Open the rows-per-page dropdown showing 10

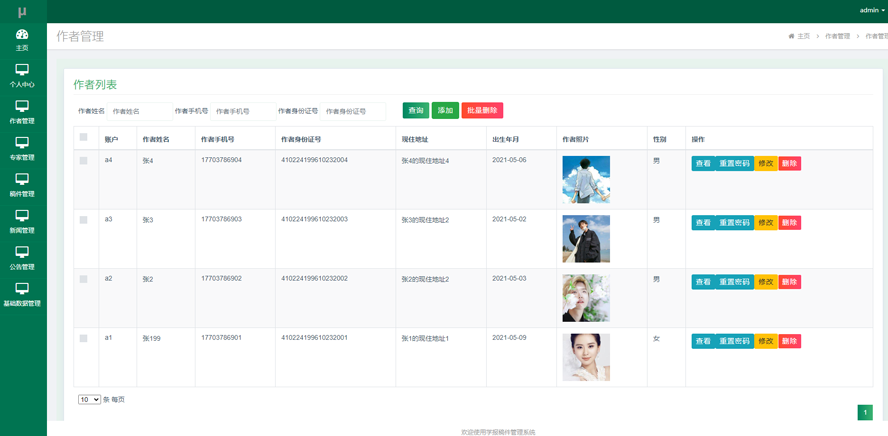(x=89, y=400)
